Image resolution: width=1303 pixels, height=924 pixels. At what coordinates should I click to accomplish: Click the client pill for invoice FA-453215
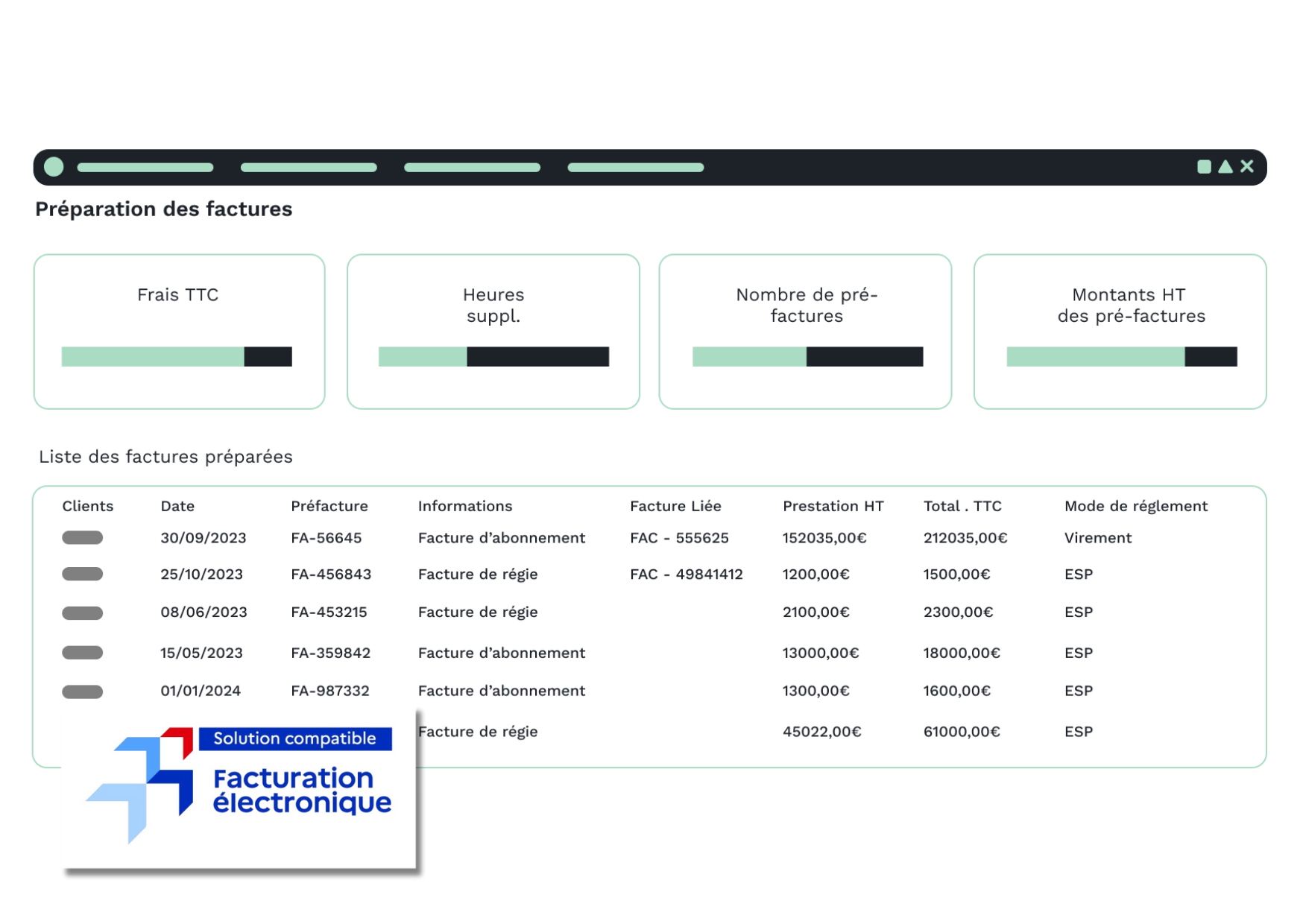point(83,613)
